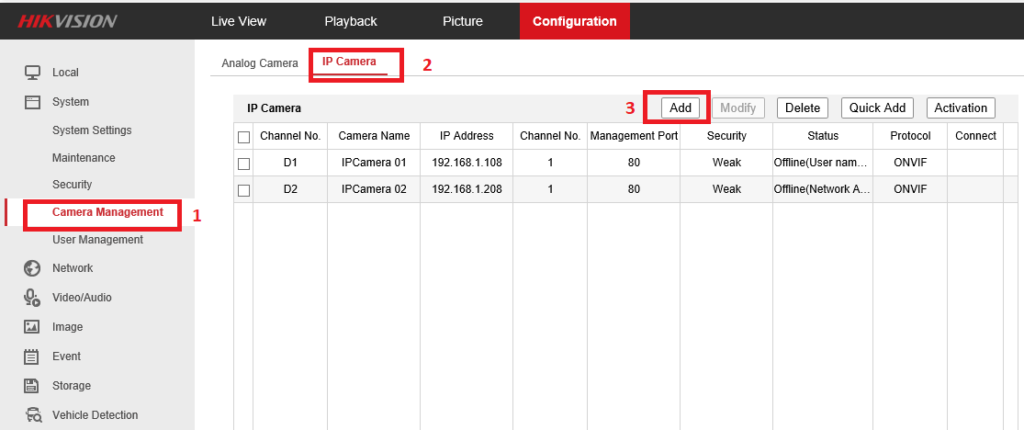The width and height of the screenshot is (1024, 430).
Task: Click the Local monitor icon in sidebar
Action: pyautogui.click(x=32, y=72)
